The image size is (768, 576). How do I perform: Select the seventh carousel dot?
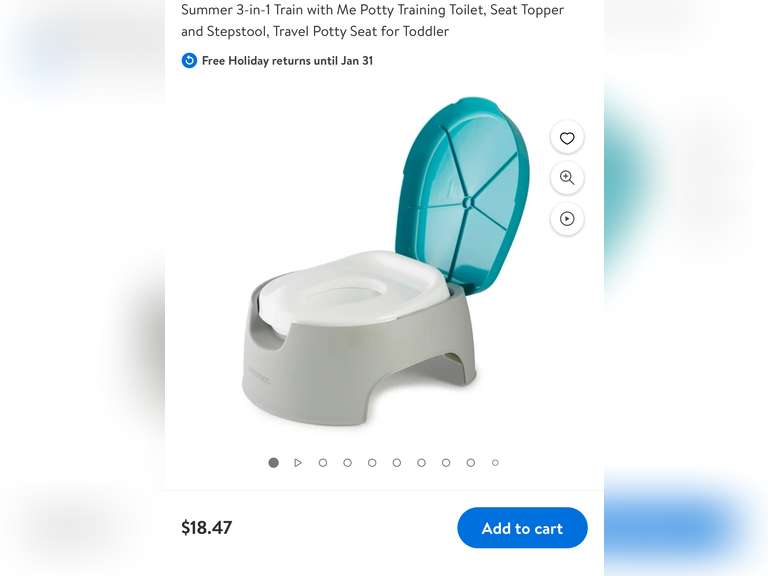(x=421, y=462)
